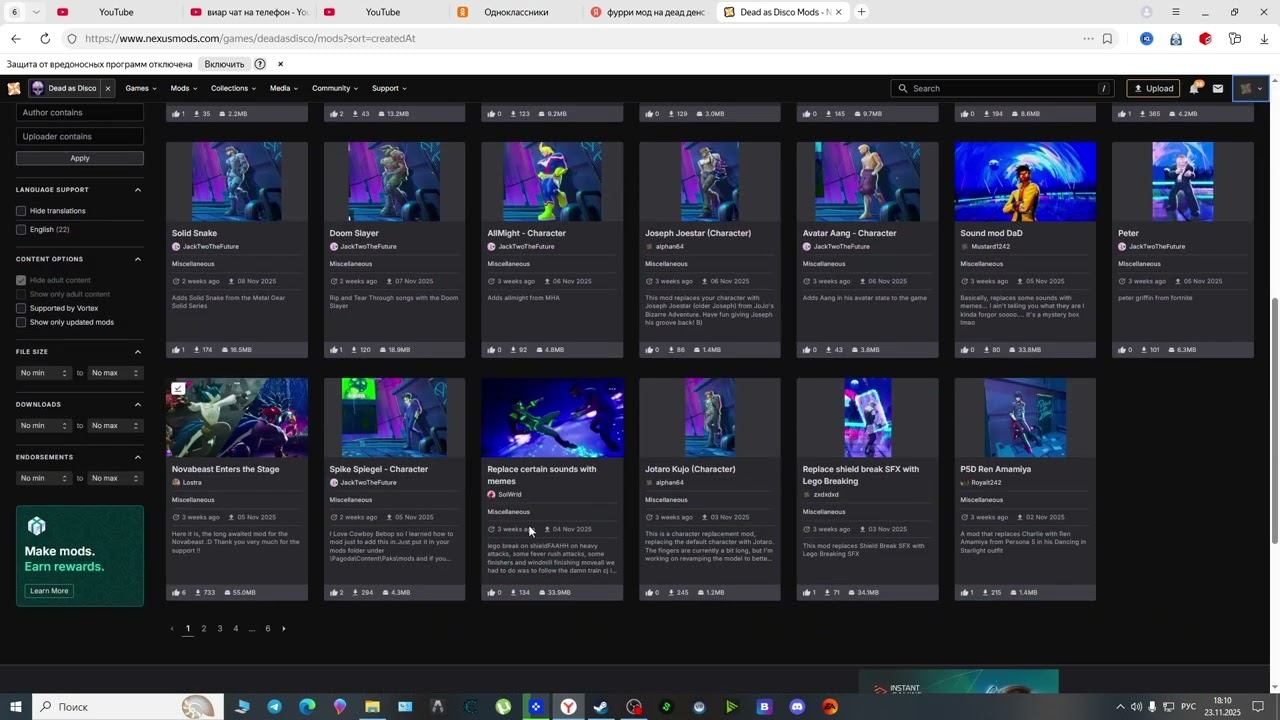This screenshot has height=720, width=1280.
Task: Open uTorrent from the taskbar
Action: (x=503, y=707)
